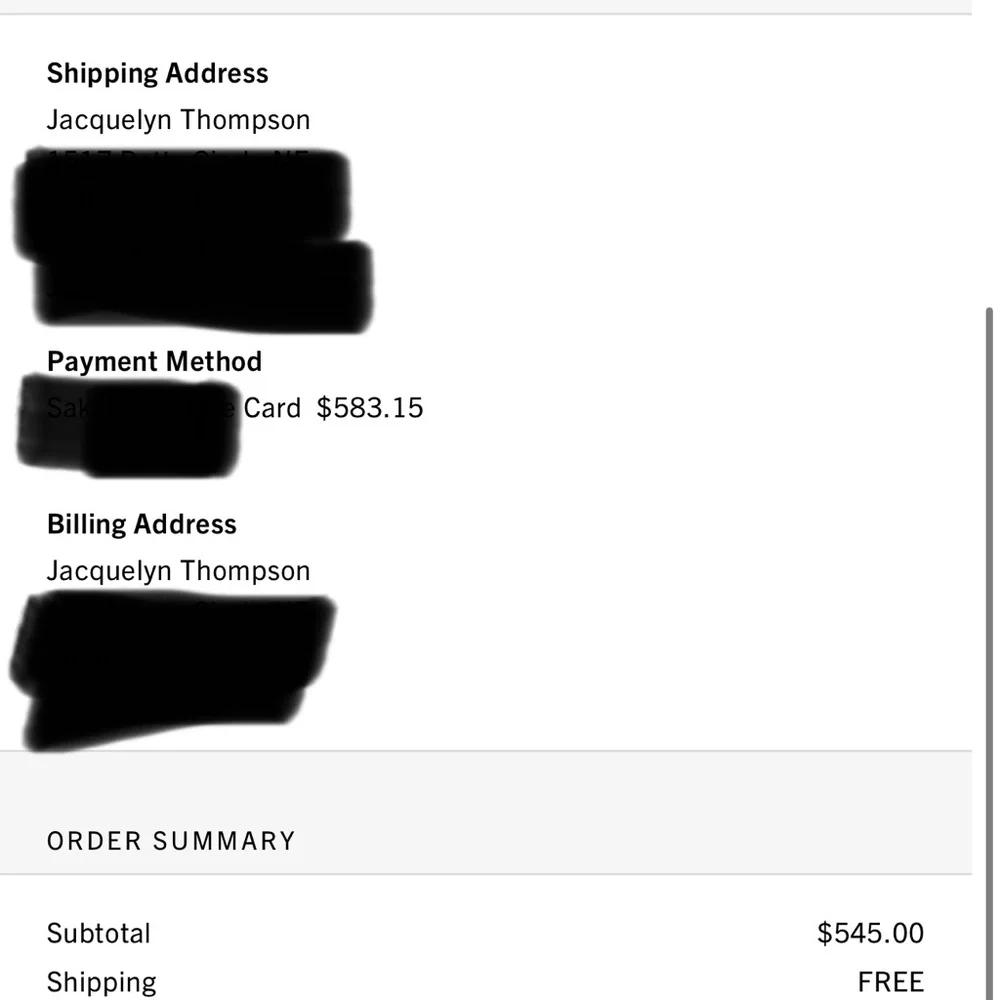This screenshot has width=1000, height=1000.
Task: Select Jacquelyn Thompson under Billing Address
Action: [178, 571]
